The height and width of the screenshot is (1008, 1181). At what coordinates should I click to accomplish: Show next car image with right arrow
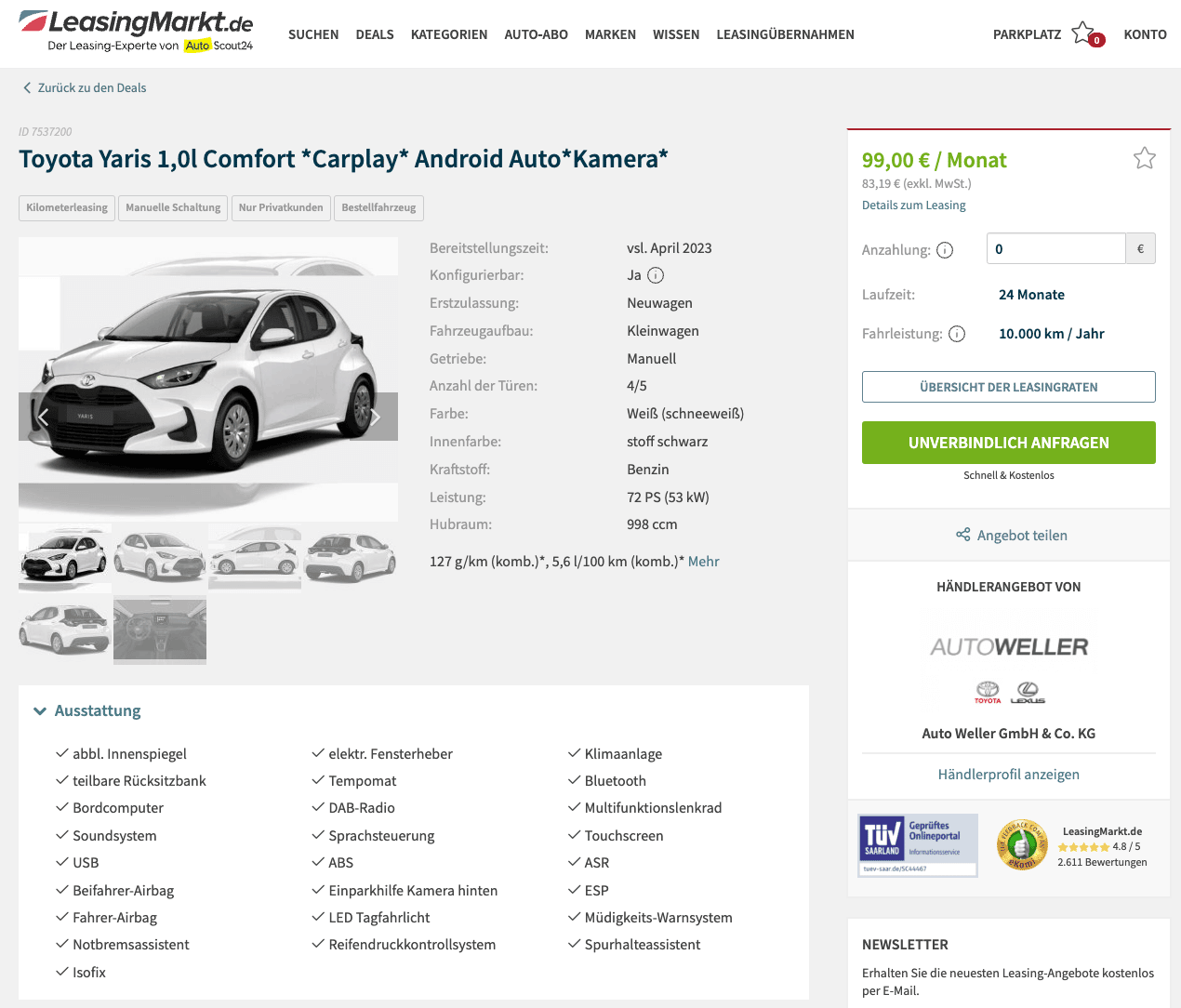[375, 417]
